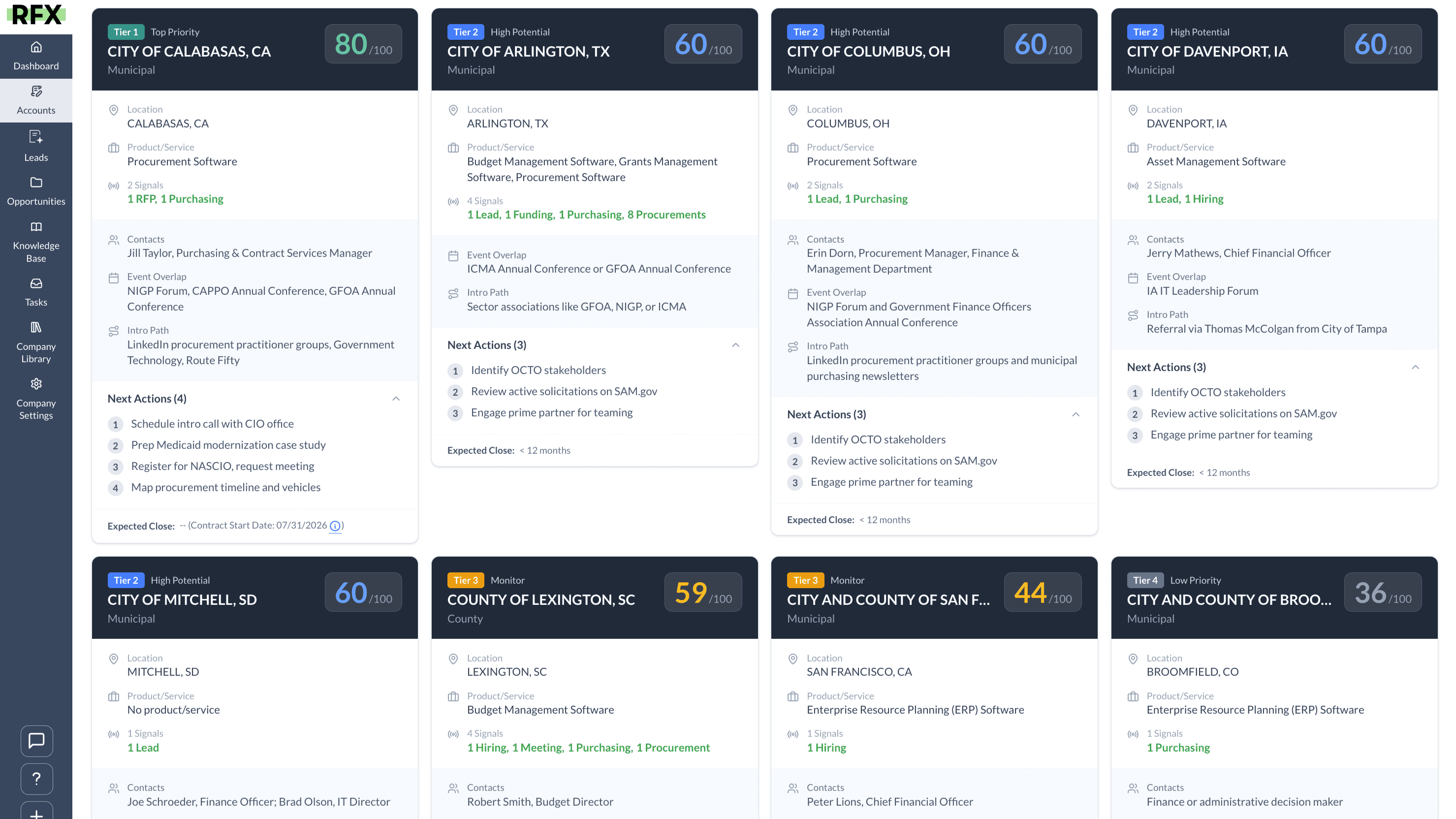Select the Accounts menu item

[x=36, y=100]
